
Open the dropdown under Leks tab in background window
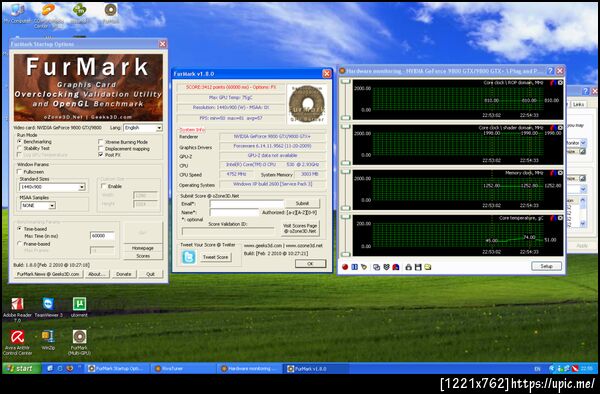(576, 143)
